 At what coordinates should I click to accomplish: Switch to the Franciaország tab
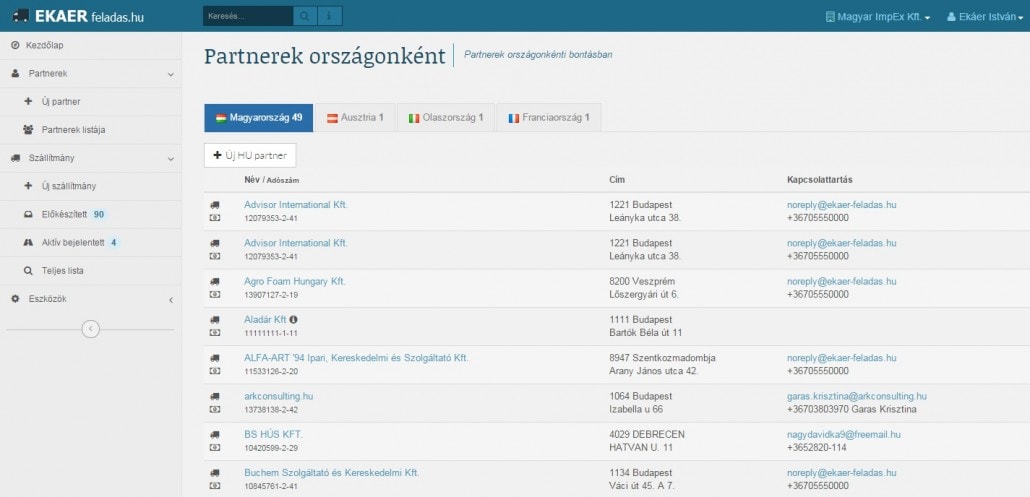(x=548, y=118)
